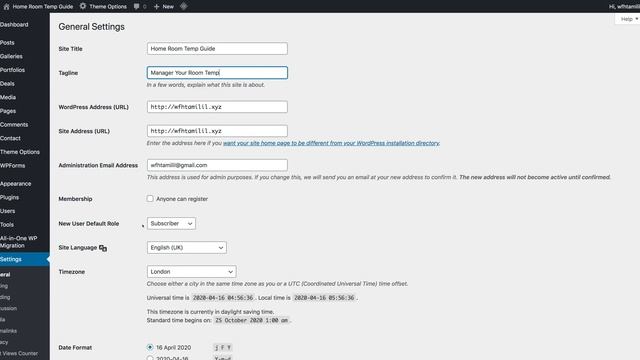Open Media in sidebar

point(8,97)
